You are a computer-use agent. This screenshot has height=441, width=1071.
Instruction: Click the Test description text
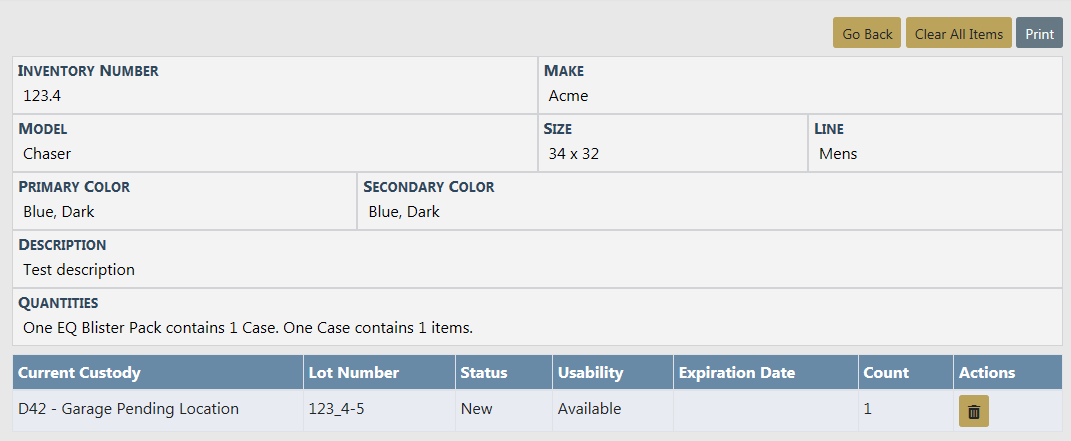tap(79, 270)
